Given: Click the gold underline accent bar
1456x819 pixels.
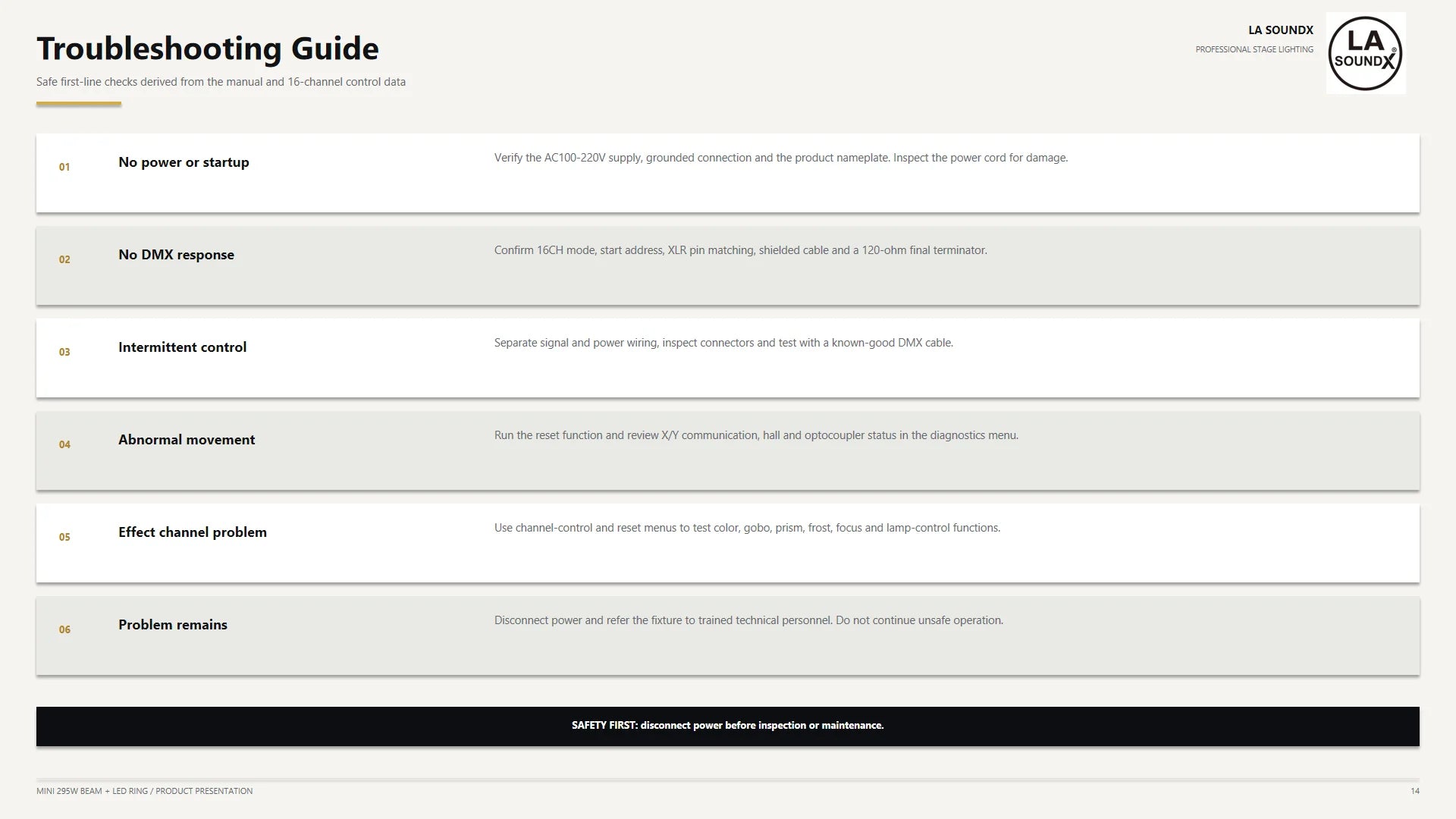Looking at the screenshot, I should tap(79, 104).
